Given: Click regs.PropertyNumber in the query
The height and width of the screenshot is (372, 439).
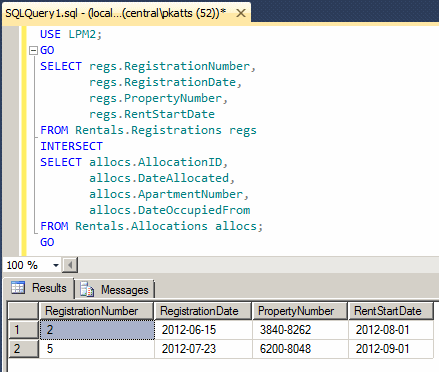Looking at the screenshot, I should (x=155, y=98).
